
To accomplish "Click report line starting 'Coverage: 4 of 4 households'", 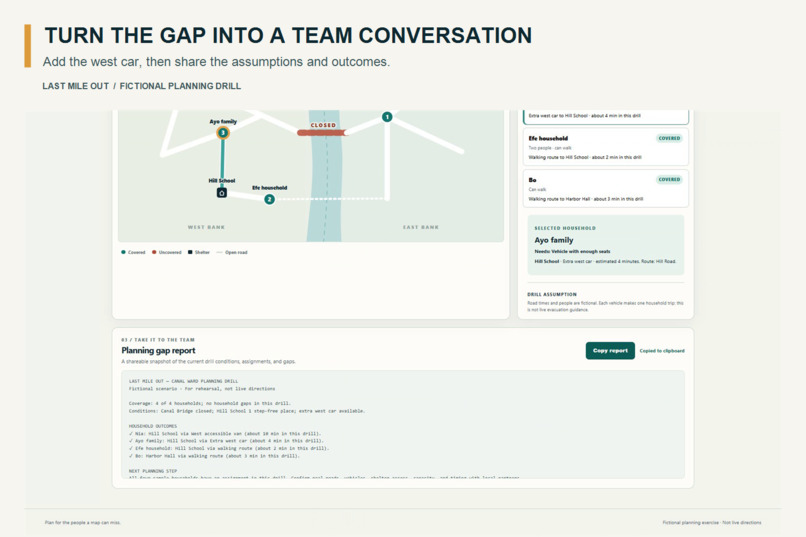I will coord(210,403).
